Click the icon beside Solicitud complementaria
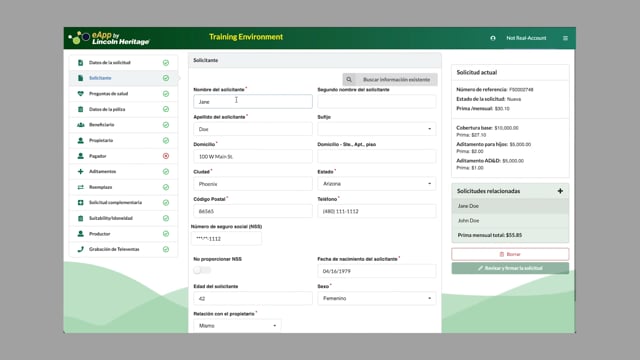640x360 pixels. 80,202
